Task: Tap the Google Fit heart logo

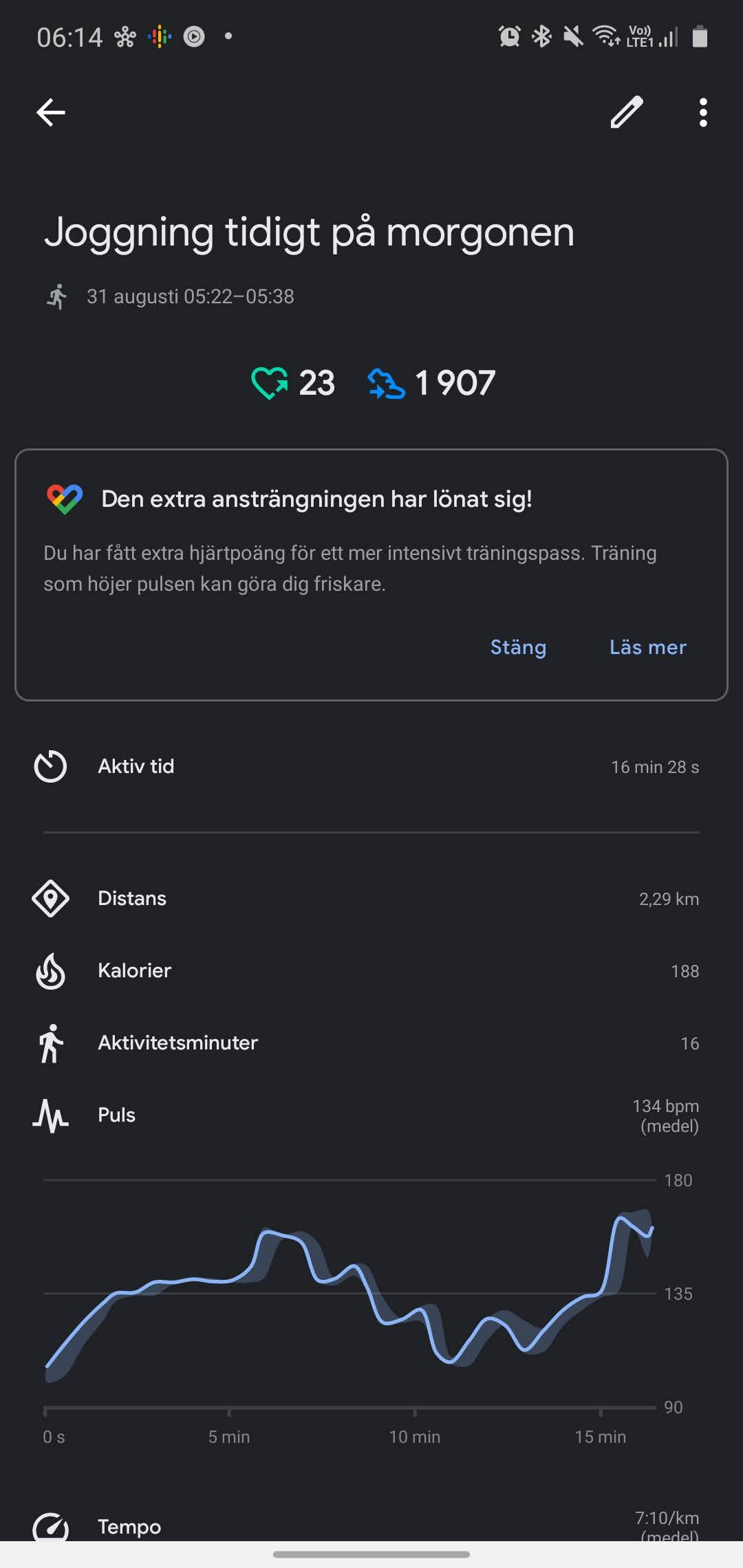Action: pyautogui.click(x=65, y=499)
